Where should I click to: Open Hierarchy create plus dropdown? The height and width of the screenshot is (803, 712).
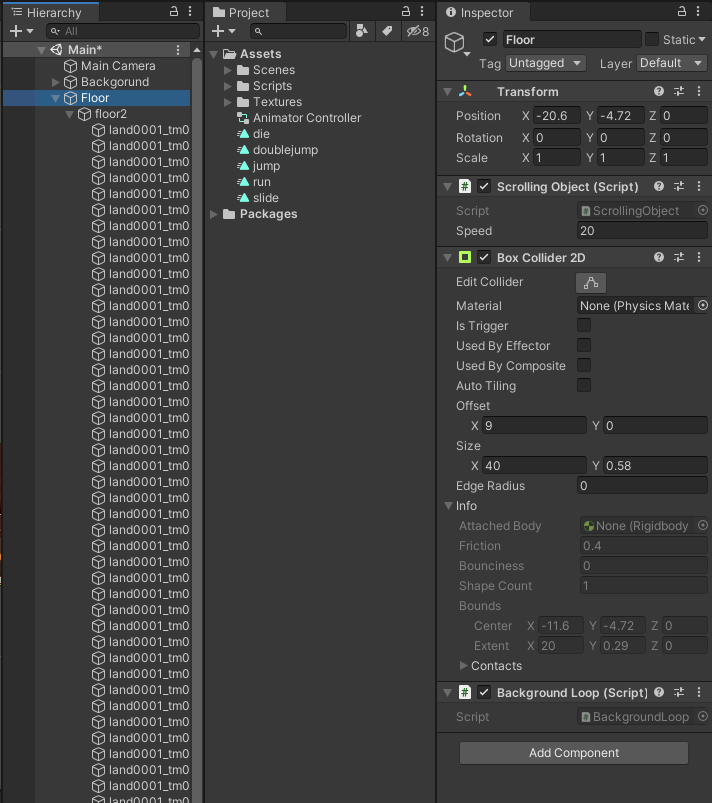[21, 31]
